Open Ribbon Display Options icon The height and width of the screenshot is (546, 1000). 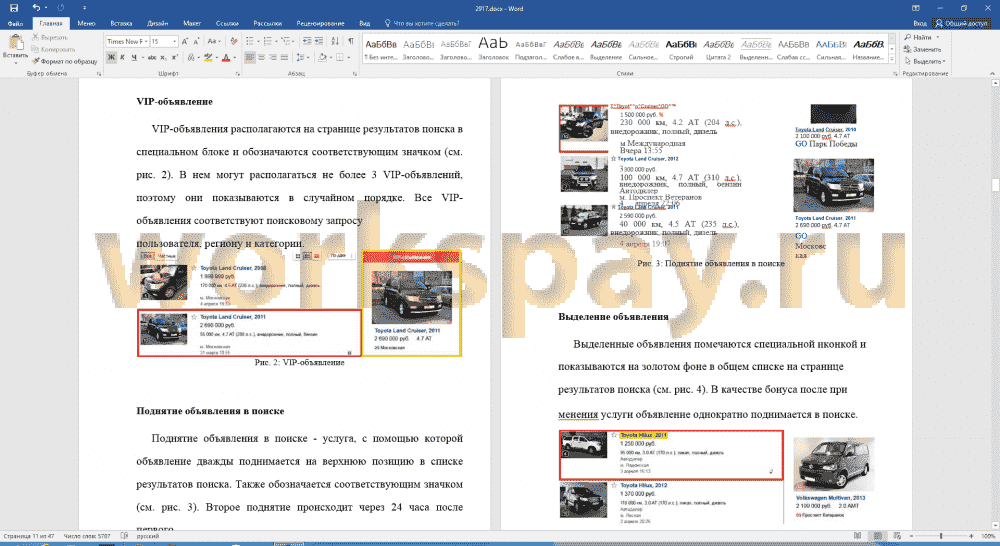pos(915,8)
